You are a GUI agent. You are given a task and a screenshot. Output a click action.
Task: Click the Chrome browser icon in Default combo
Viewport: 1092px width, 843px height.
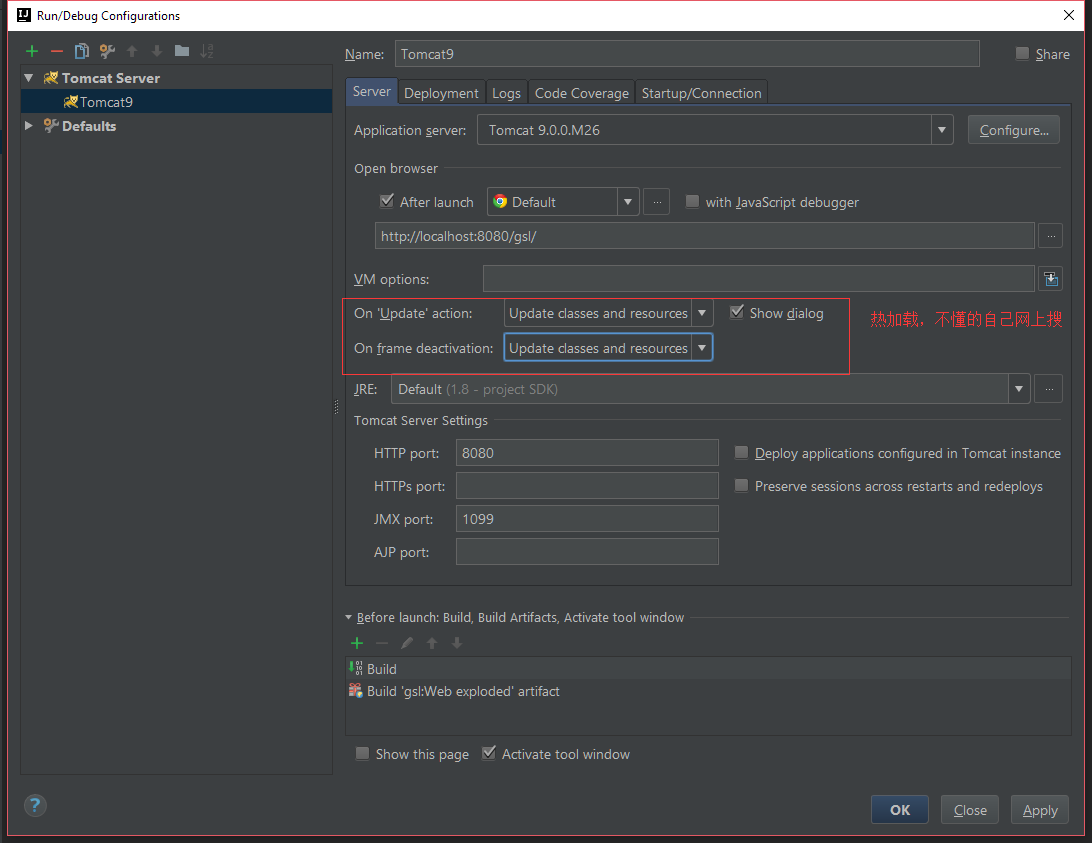(x=500, y=201)
